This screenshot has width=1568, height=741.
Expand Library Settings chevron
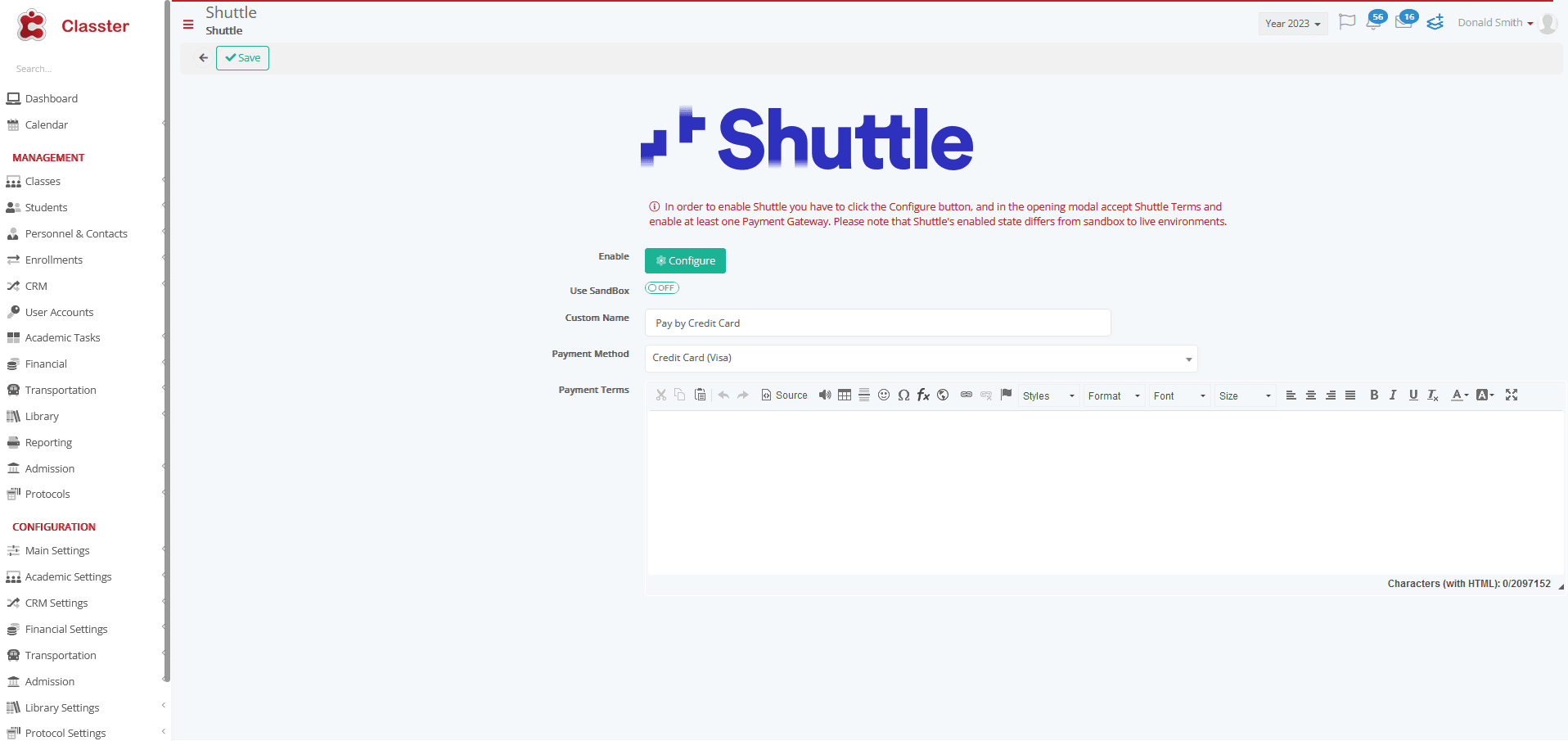pyautogui.click(x=163, y=705)
